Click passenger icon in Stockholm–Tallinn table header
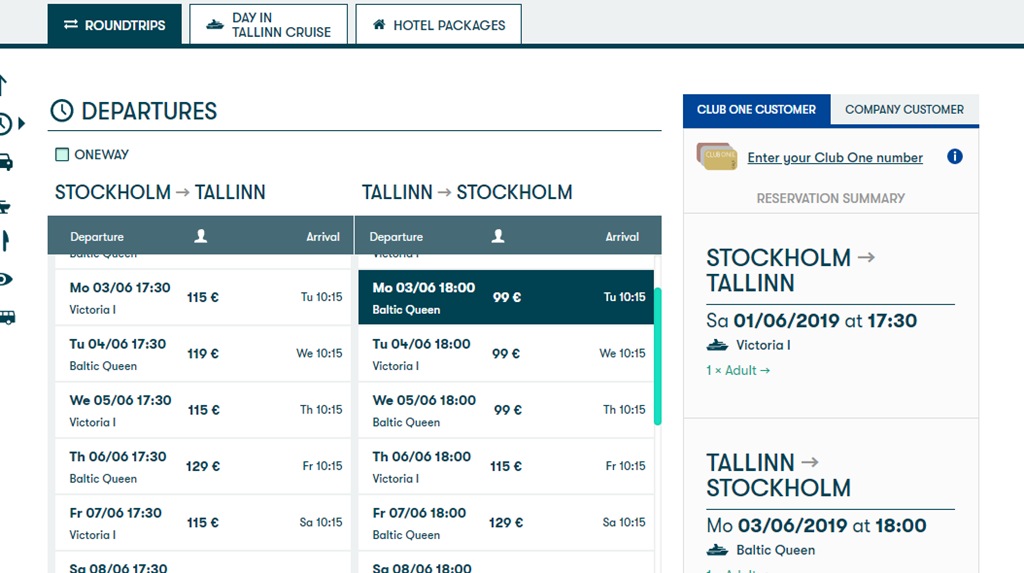 click(x=200, y=236)
